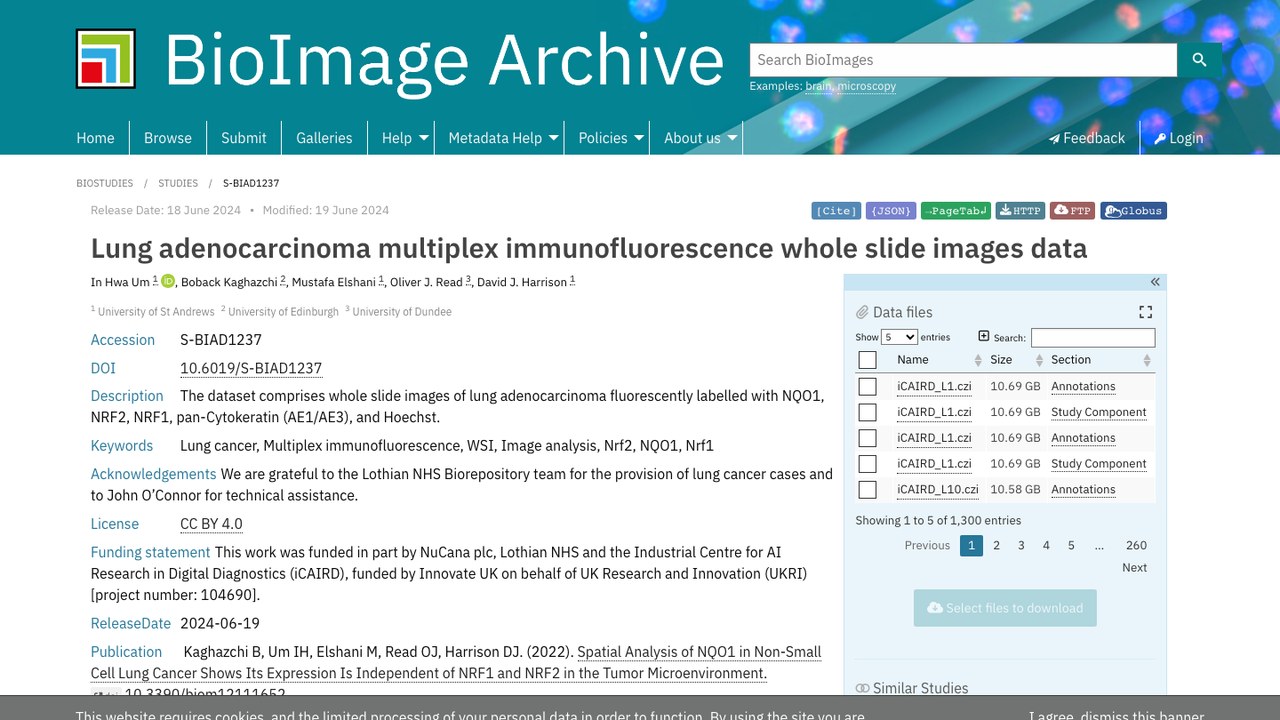
Task: Click Next in files pagination
Action: click(x=1134, y=567)
